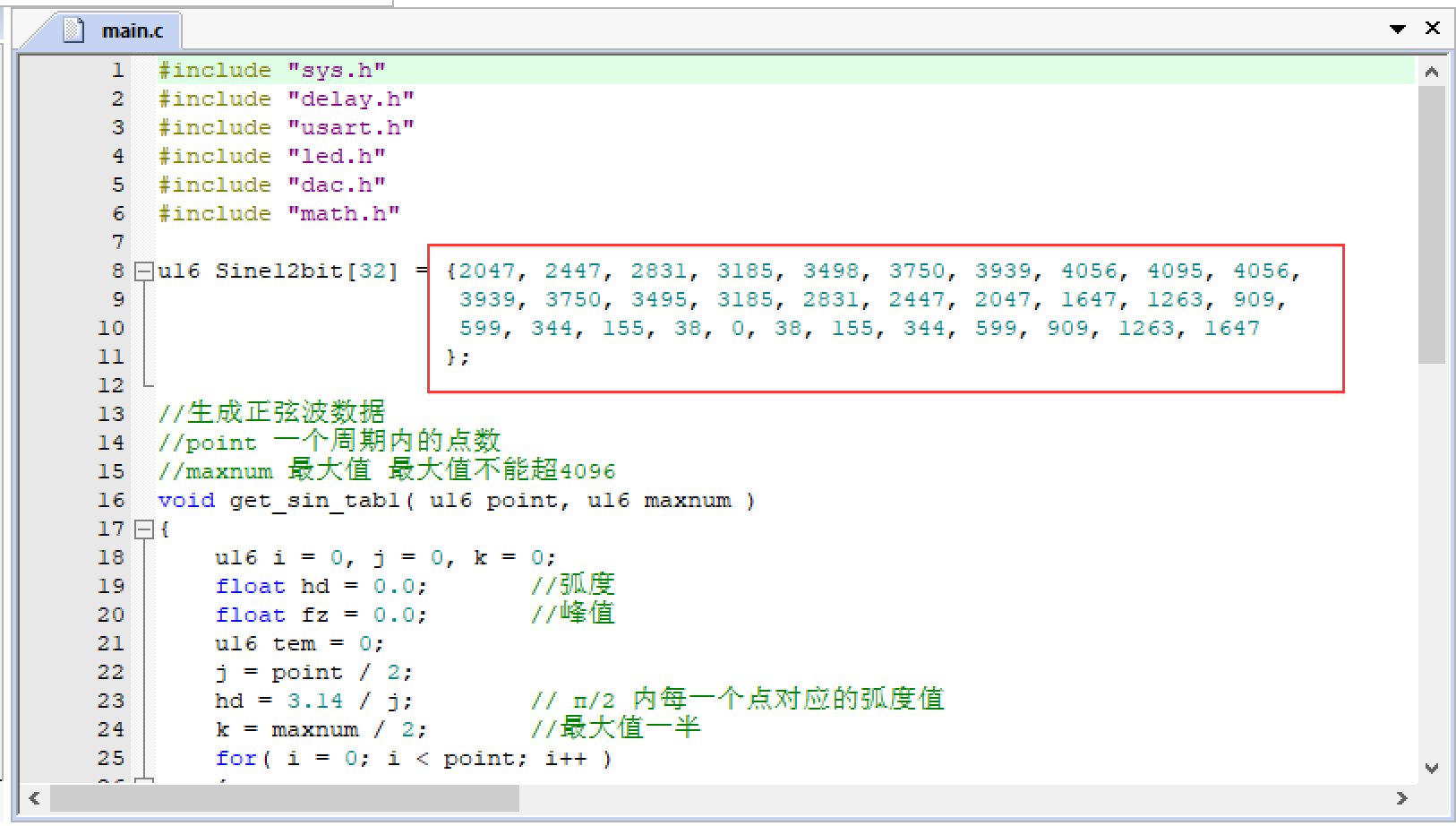
Task: Click the float fz = 0.0; statement
Action: pos(321,615)
